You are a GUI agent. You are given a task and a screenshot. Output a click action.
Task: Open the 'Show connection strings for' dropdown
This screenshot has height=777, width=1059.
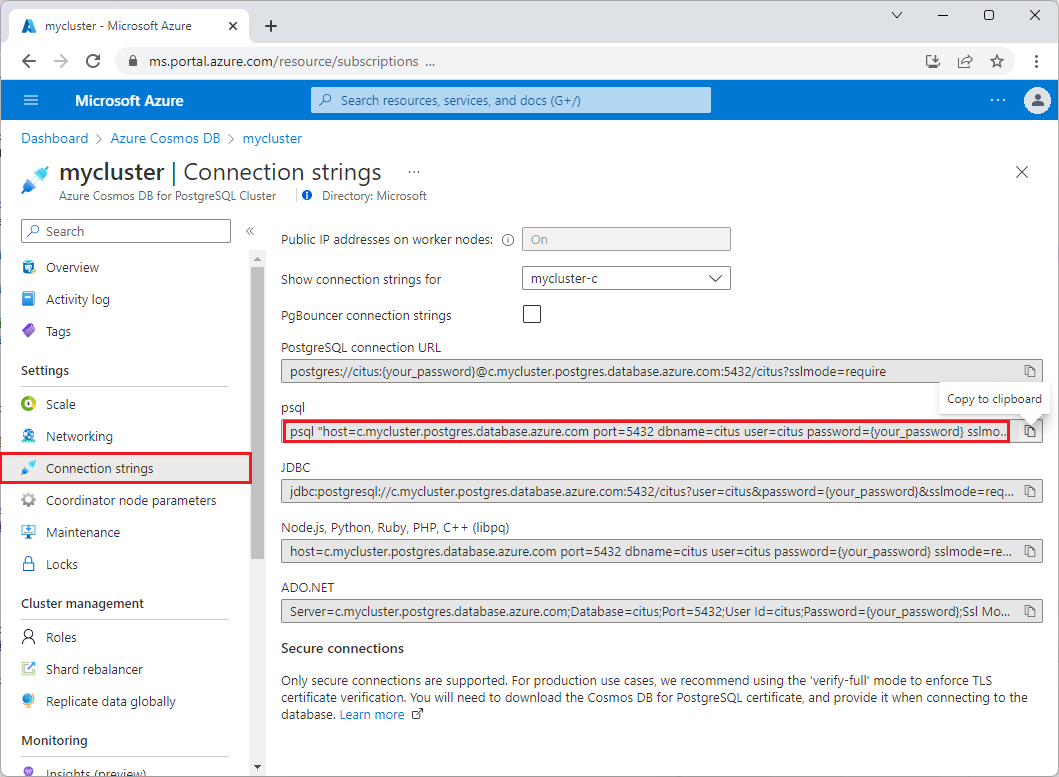coord(625,278)
